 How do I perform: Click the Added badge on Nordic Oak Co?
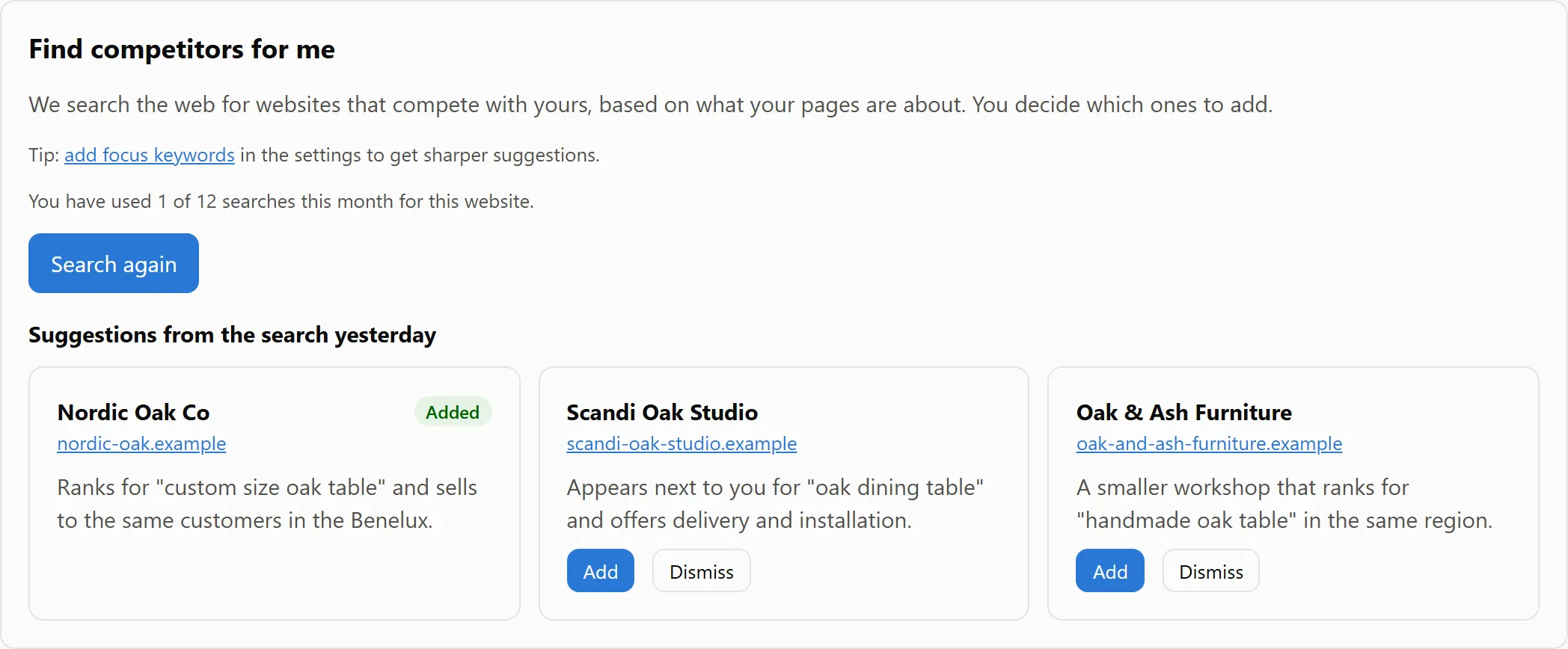coord(453,412)
